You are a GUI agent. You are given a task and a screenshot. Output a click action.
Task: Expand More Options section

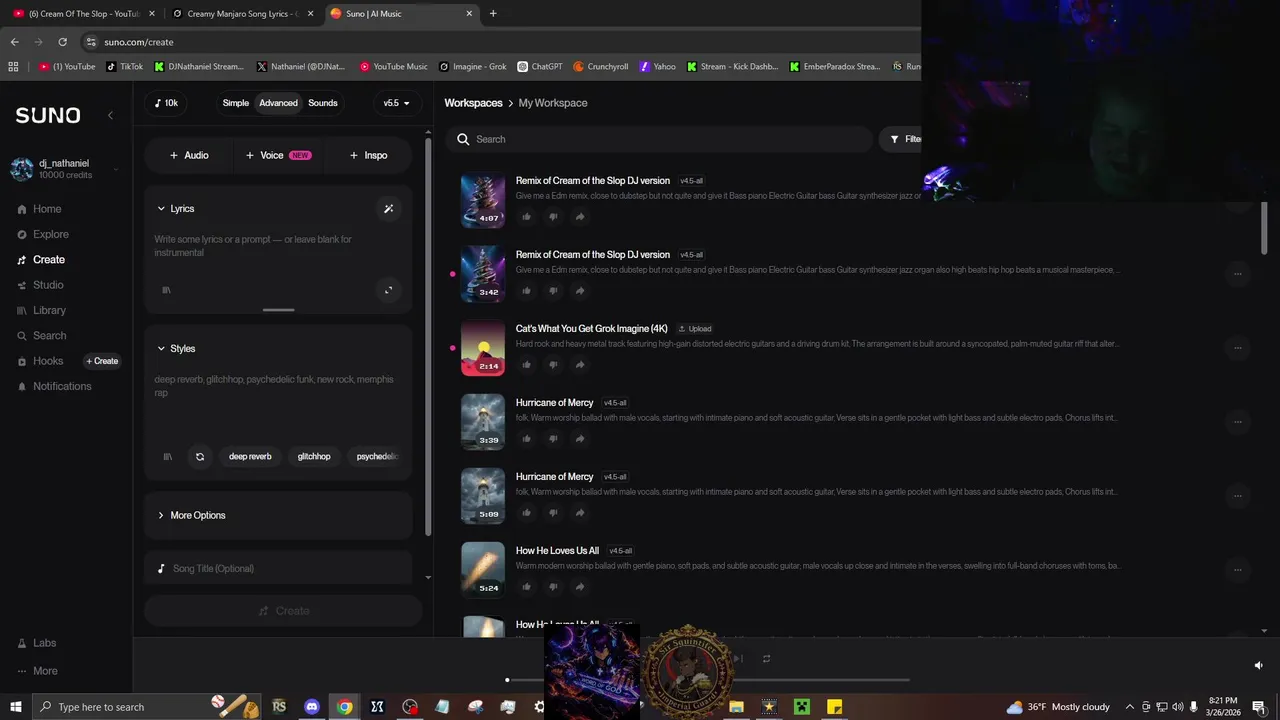191,515
